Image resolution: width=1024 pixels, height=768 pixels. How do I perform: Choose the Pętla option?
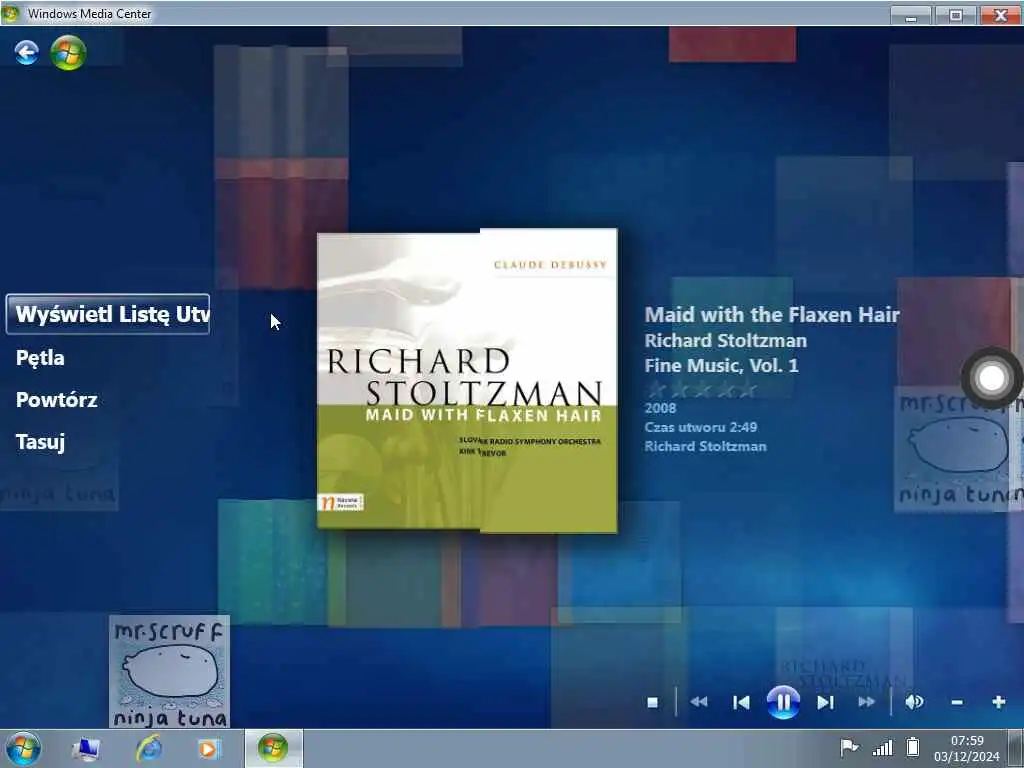pos(40,358)
